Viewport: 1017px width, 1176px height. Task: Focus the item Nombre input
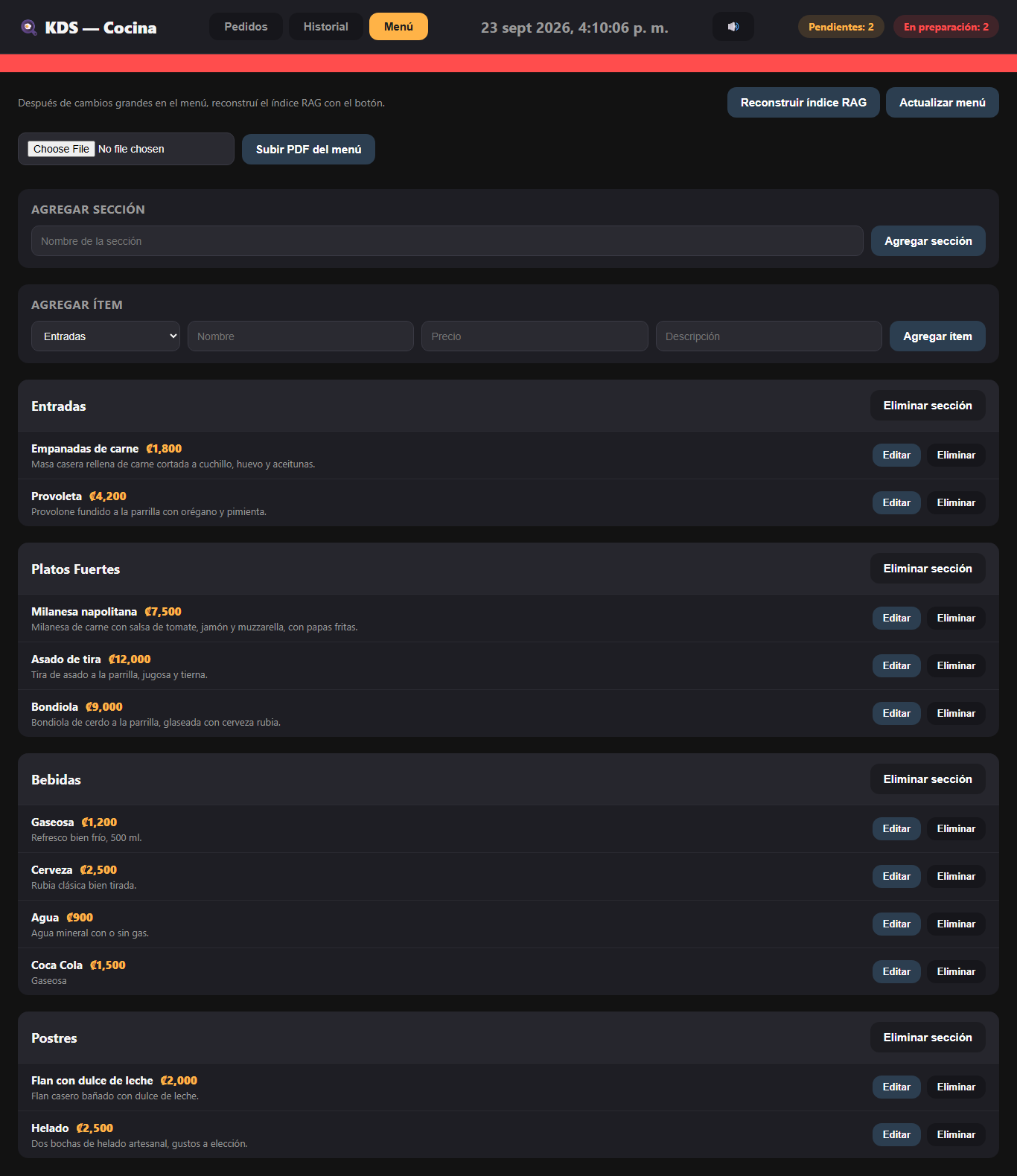(301, 336)
